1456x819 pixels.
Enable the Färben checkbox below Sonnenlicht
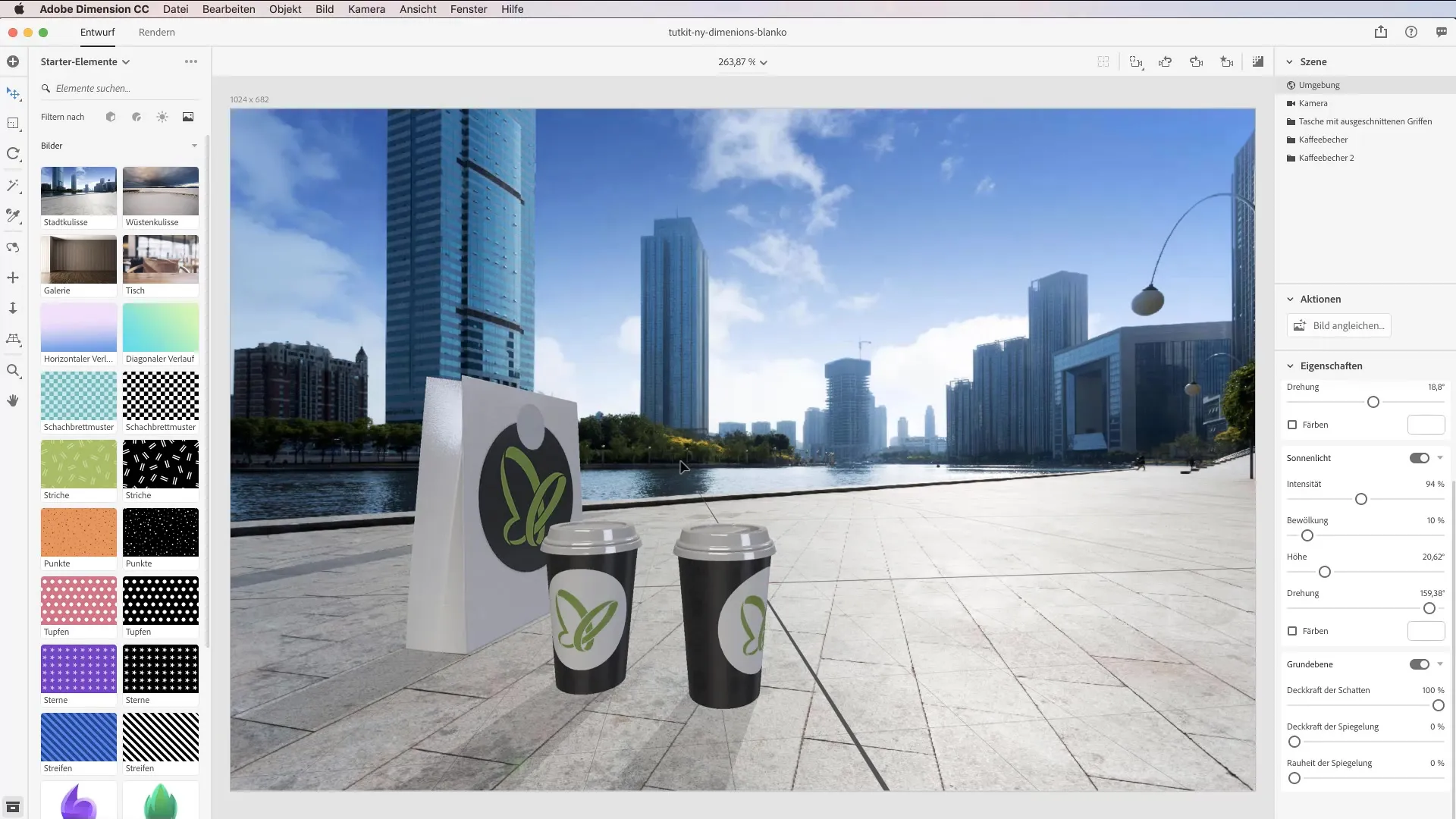[1292, 631]
